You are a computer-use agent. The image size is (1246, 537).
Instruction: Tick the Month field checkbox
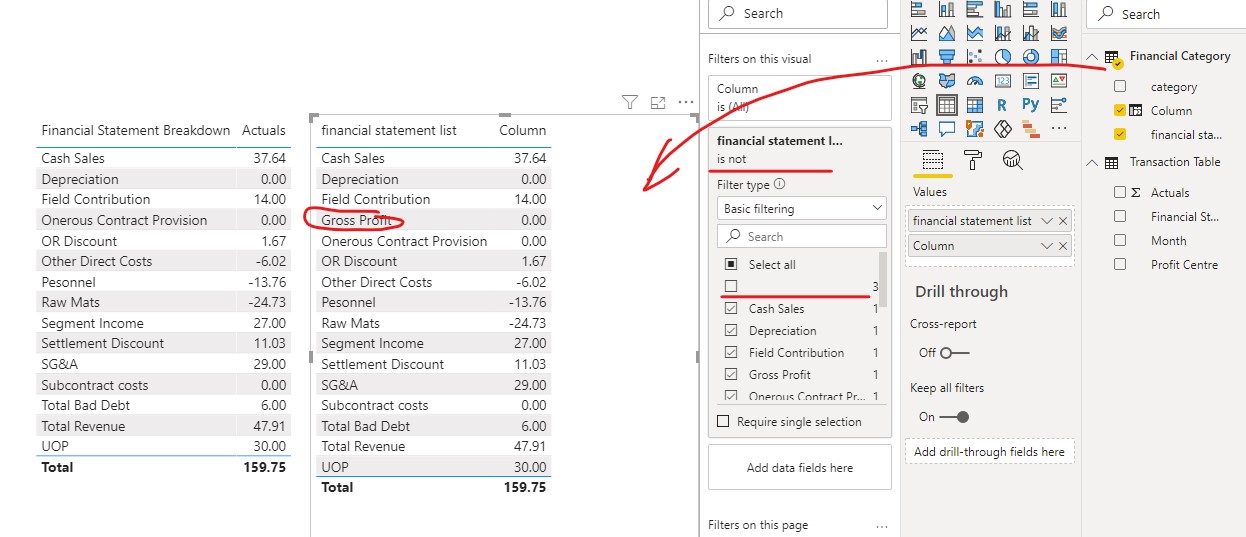tap(1120, 240)
